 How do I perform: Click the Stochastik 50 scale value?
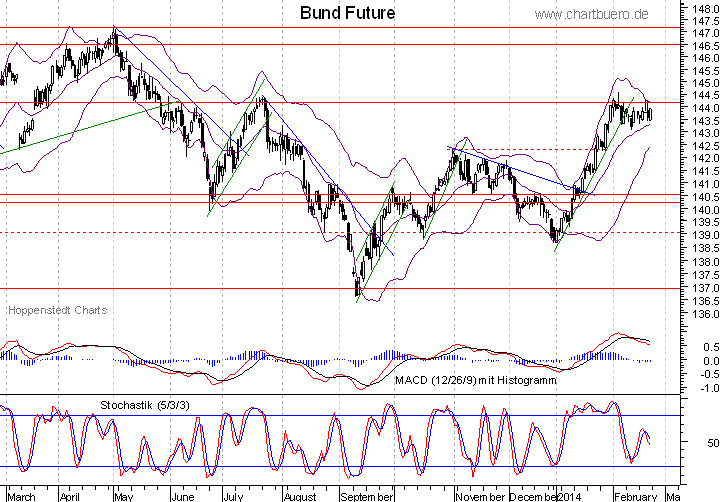pyautogui.click(x=713, y=443)
